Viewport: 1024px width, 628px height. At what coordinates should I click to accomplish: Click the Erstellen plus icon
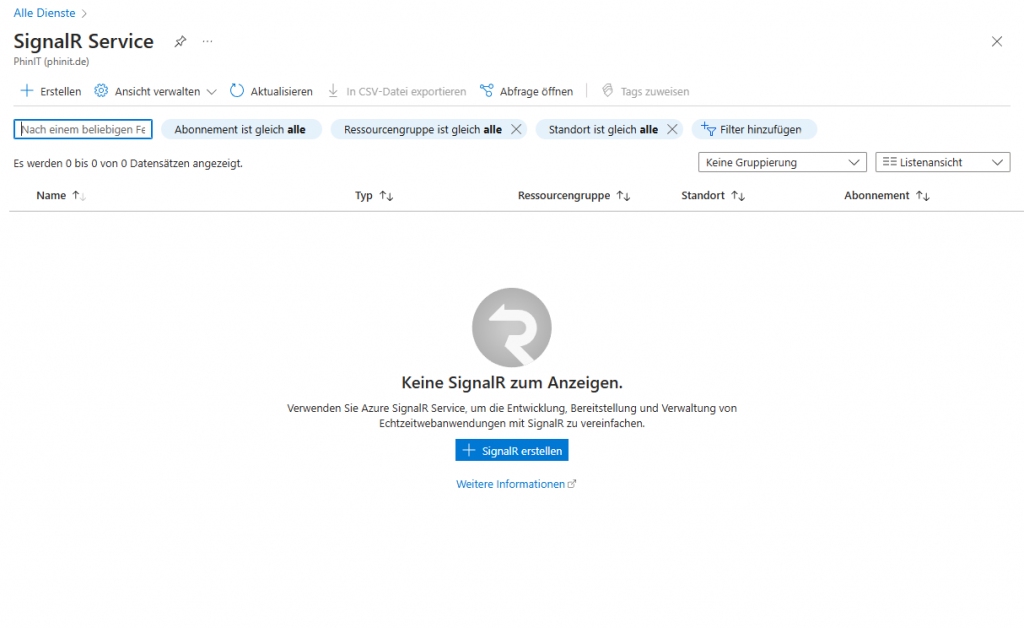coord(24,91)
